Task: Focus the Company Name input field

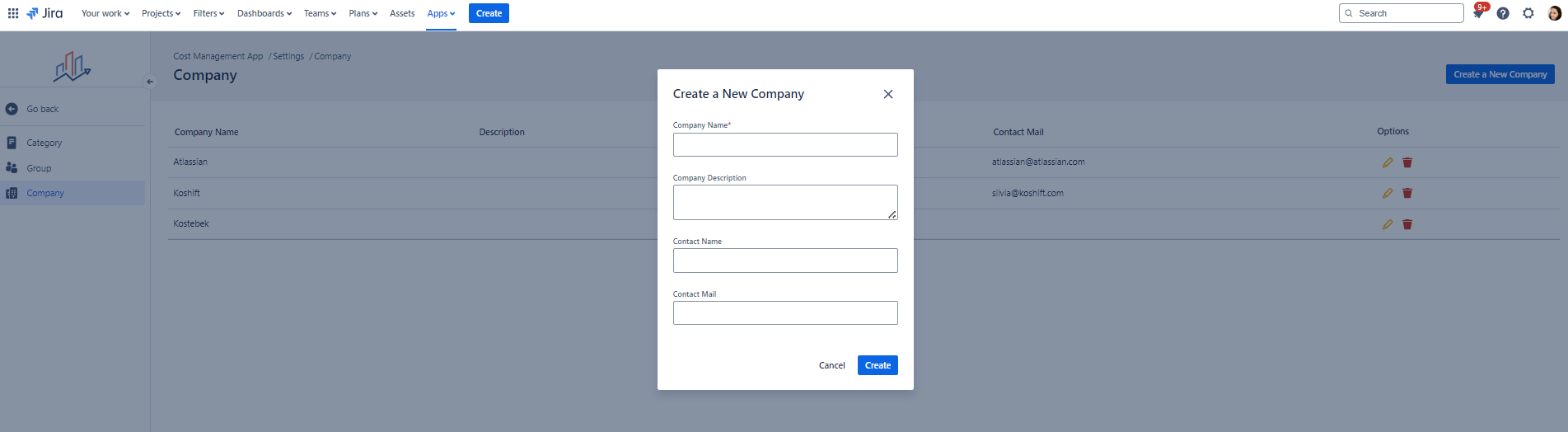Action: click(x=785, y=145)
